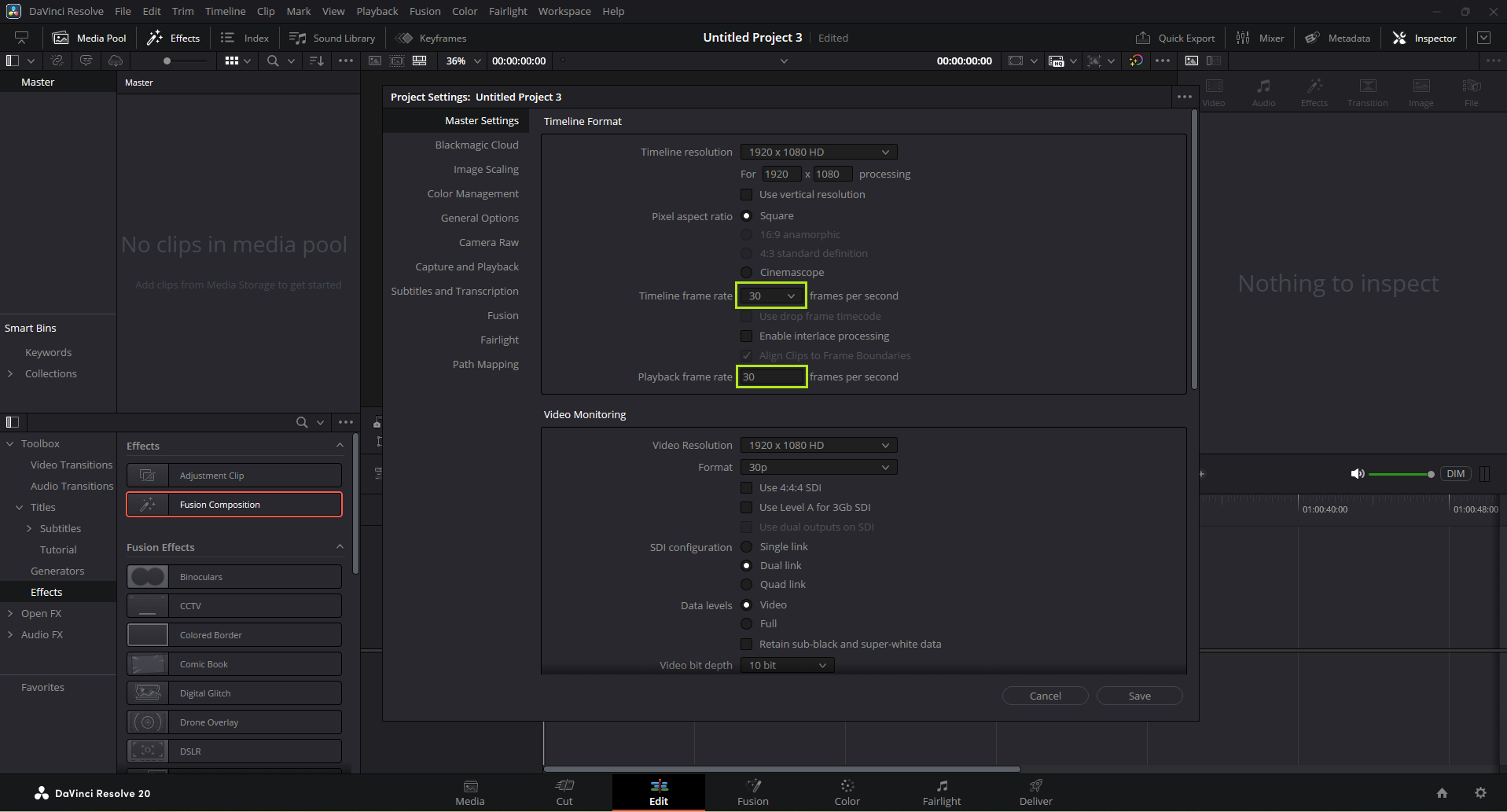Open project settings gear icon
1507x812 pixels.
click(x=1480, y=793)
